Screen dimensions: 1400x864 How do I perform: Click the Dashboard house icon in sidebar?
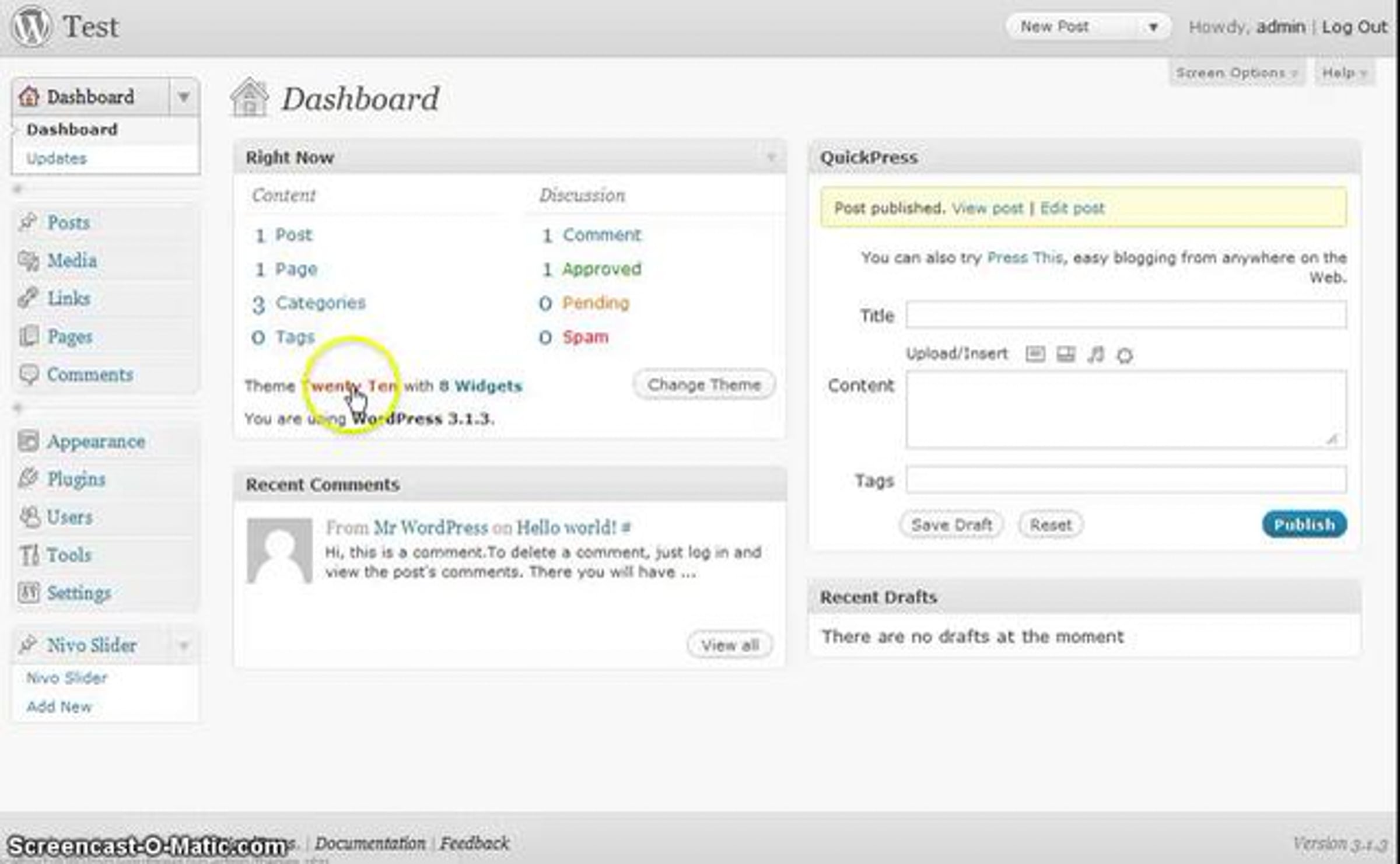(x=29, y=96)
